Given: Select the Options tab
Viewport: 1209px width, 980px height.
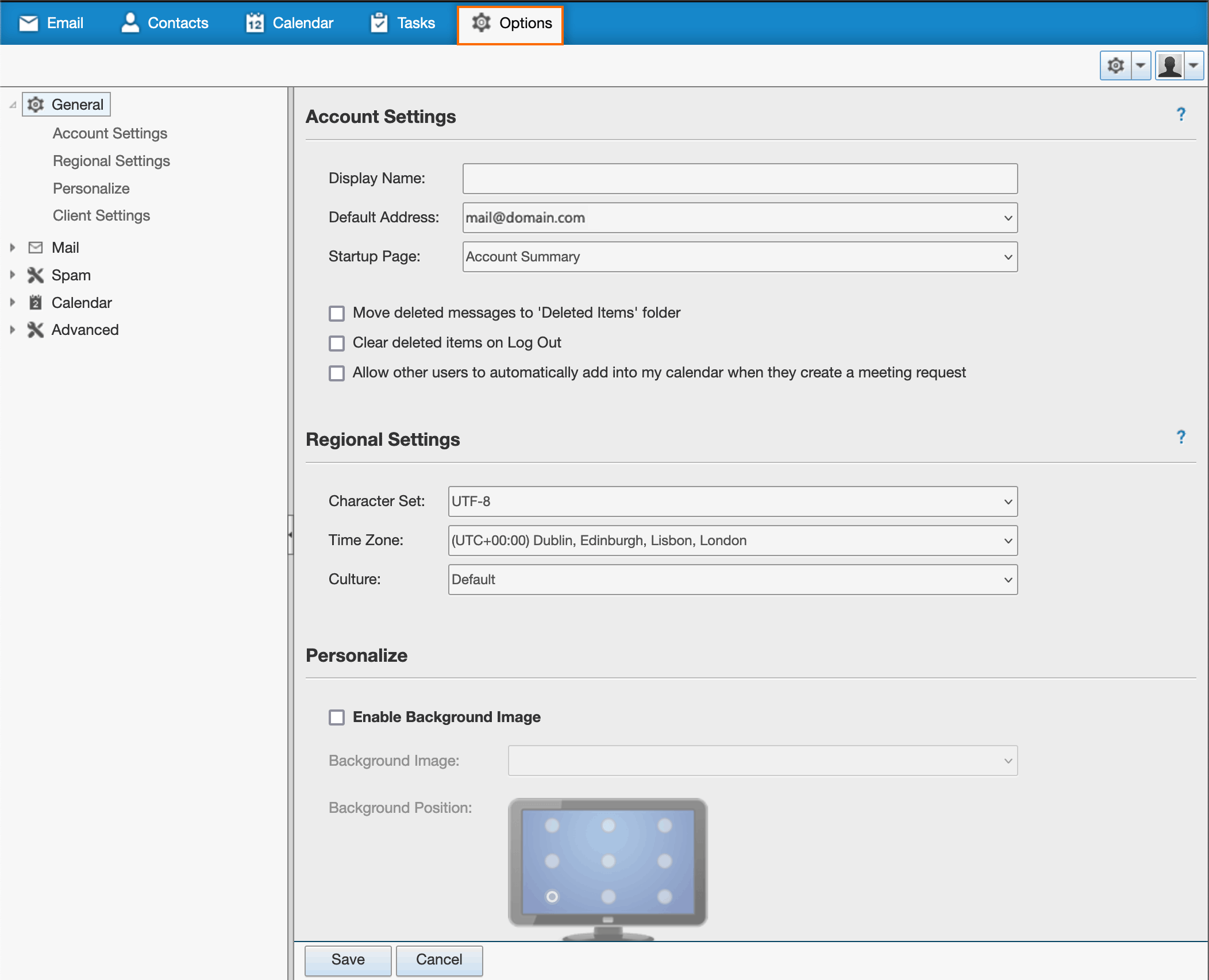Looking at the screenshot, I should point(510,24).
